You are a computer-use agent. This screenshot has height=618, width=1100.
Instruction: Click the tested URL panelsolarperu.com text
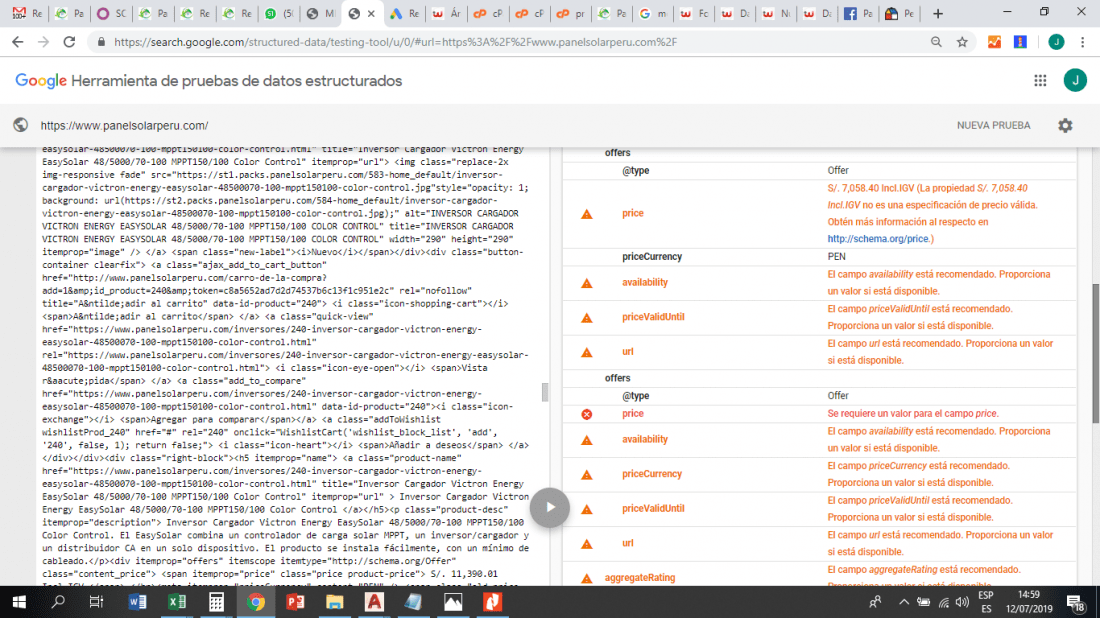click(124, 126)
